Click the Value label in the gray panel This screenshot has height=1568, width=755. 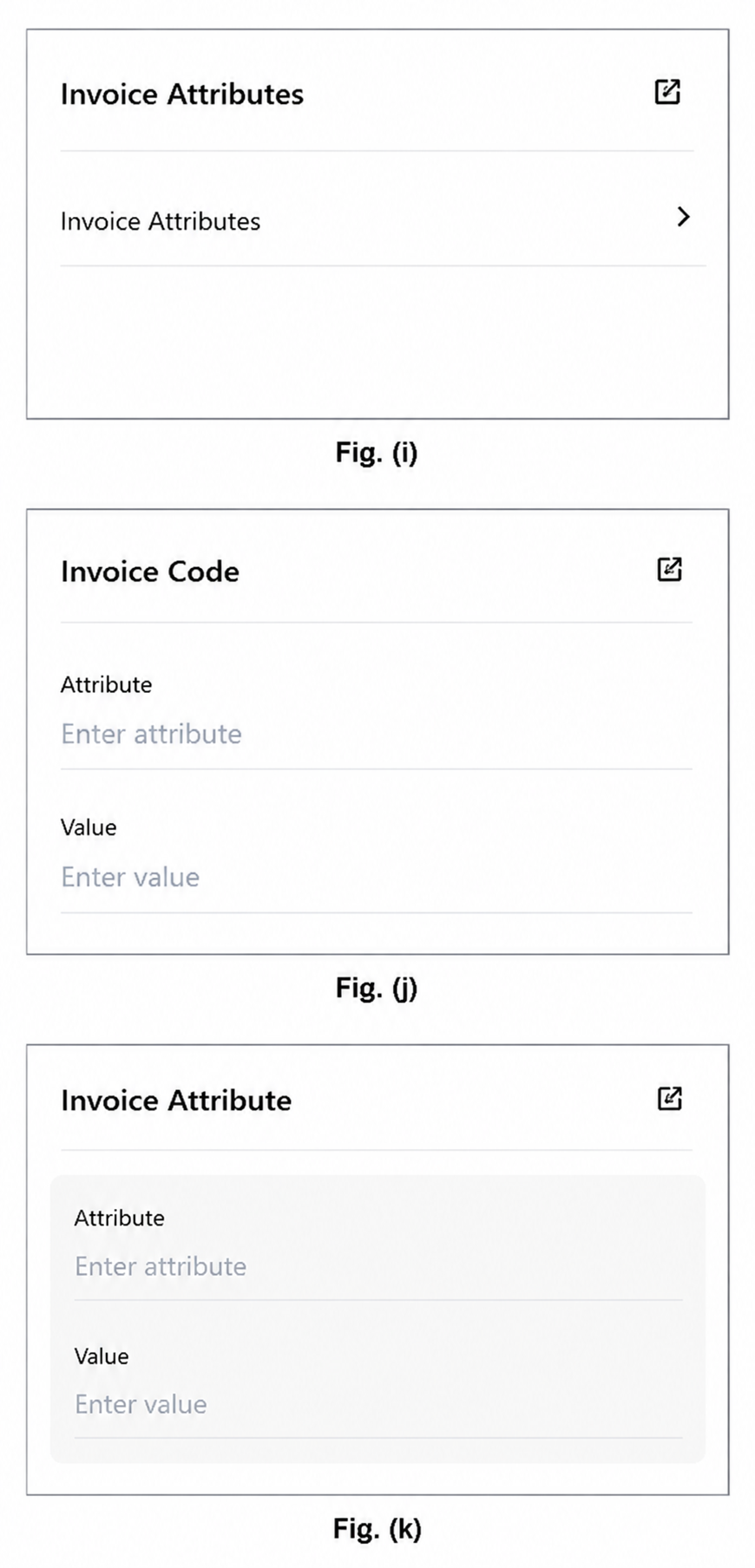click(x=102, y=1356)
